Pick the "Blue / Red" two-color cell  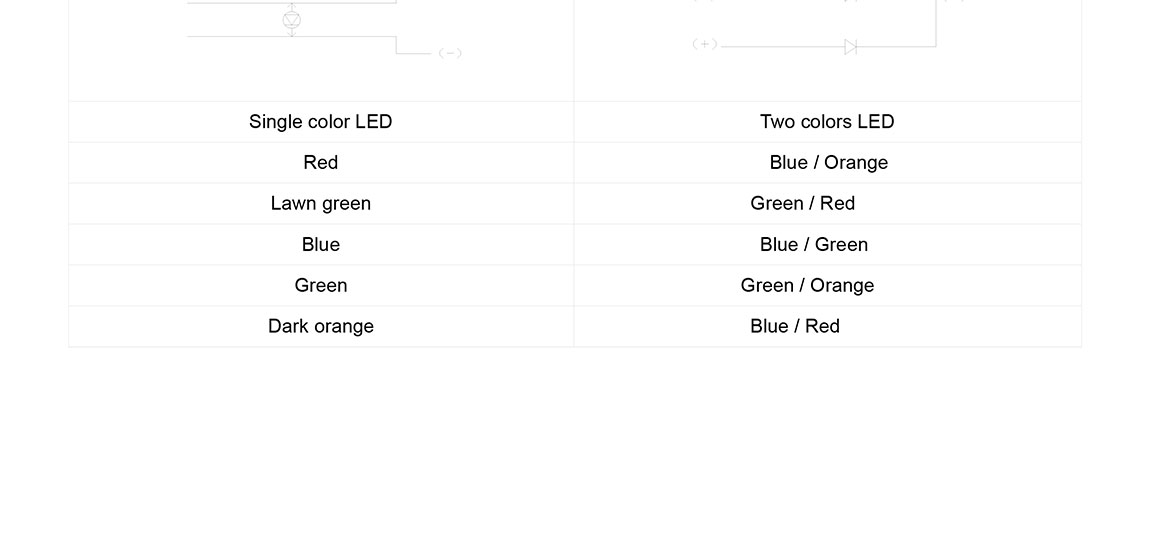794,327
